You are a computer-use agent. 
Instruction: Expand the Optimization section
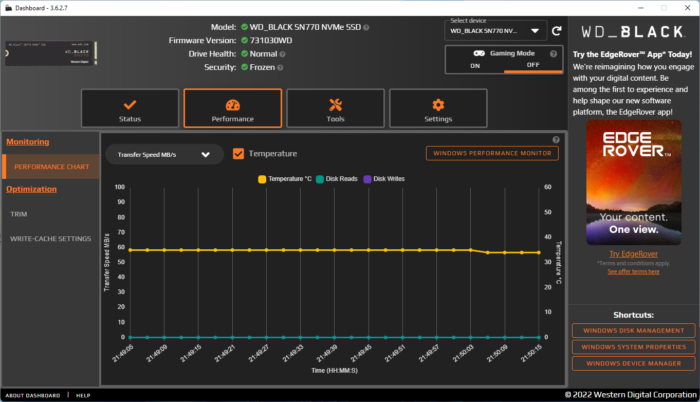pyautogui.click(x=31, y=189)
